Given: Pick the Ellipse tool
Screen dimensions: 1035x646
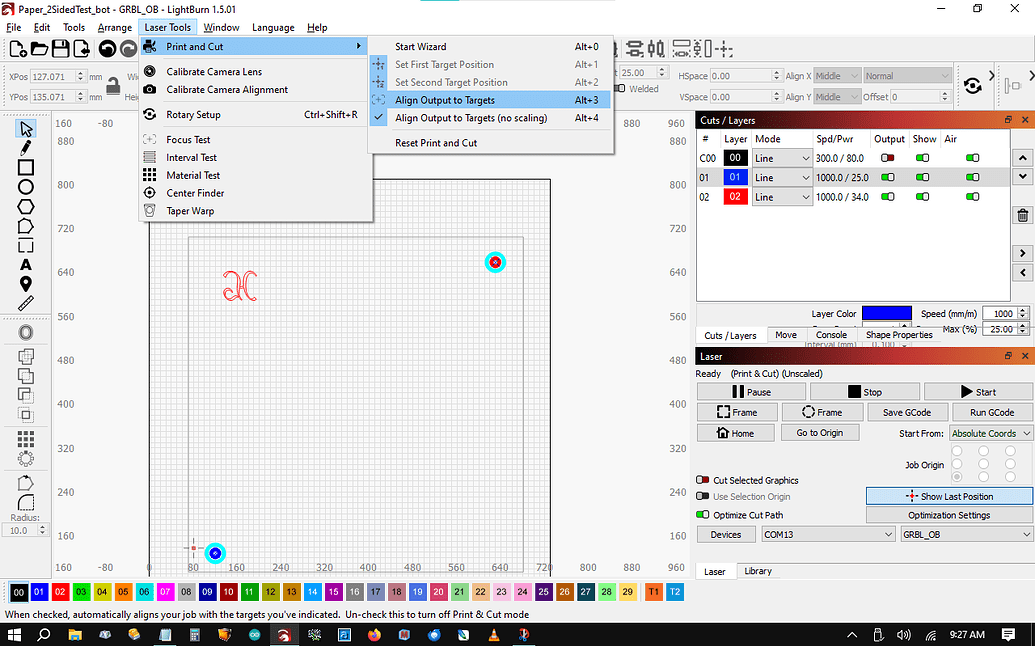Looking at the screenshot, I should click(x=26, y=187).
